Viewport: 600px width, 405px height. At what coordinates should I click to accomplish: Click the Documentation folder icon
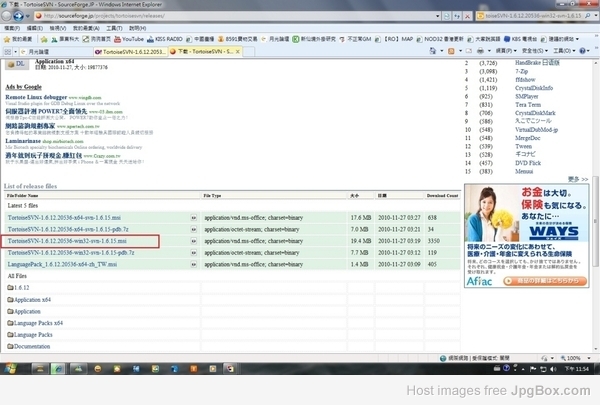9,346
